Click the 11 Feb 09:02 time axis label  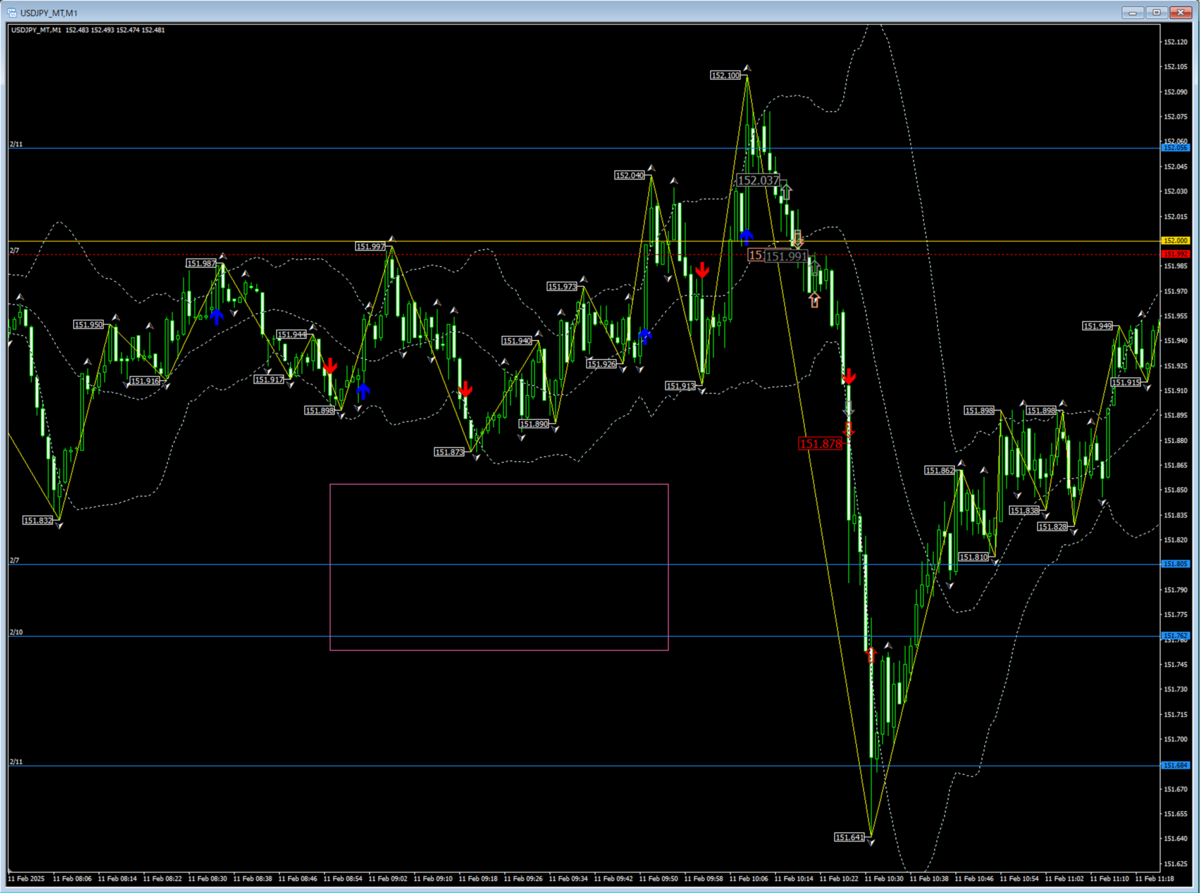point(389,877)
